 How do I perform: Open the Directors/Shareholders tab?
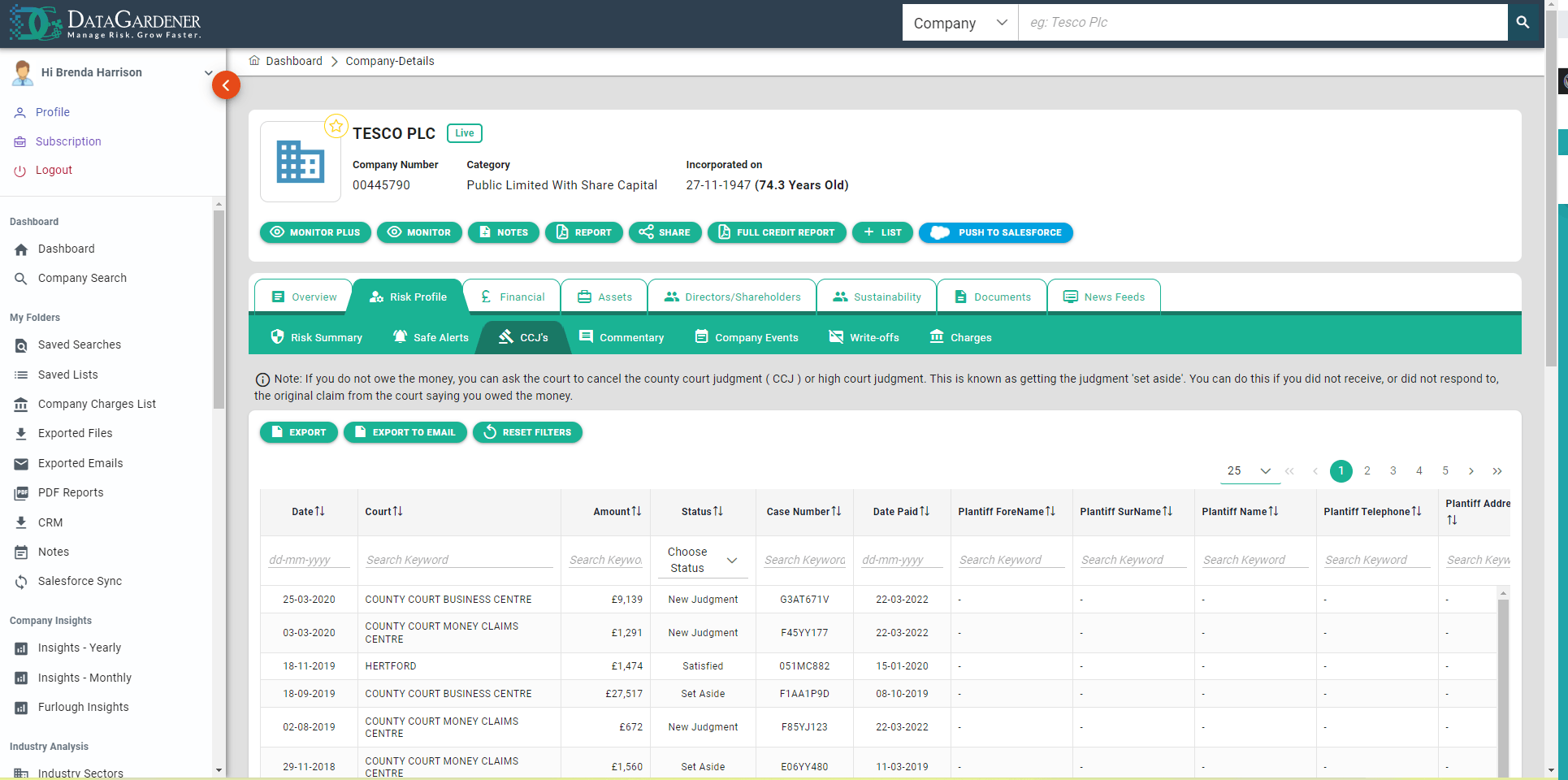pos(732,297)
